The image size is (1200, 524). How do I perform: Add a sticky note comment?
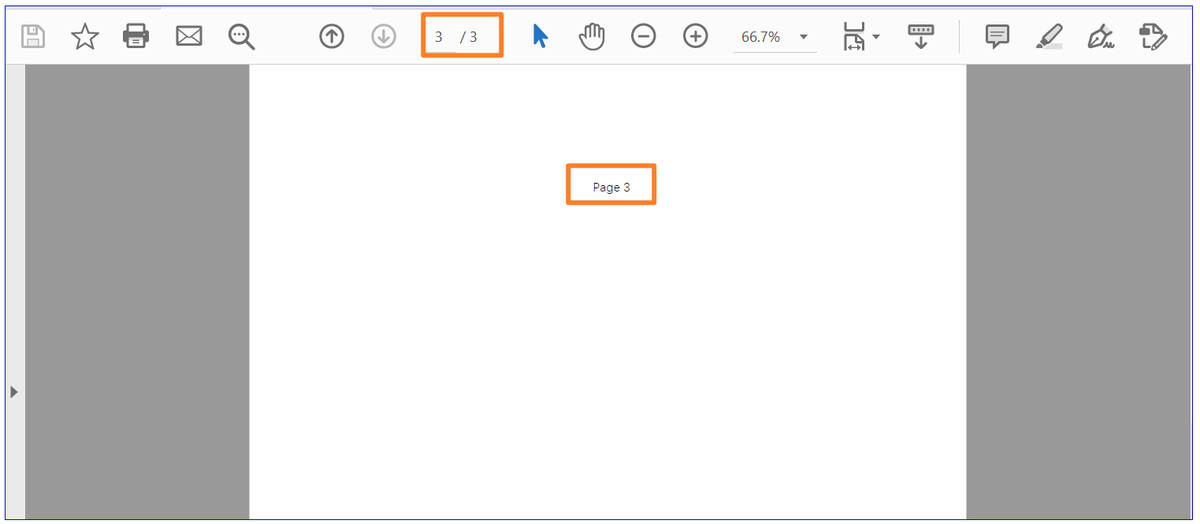pyautogui.click(x=997, y=37)
